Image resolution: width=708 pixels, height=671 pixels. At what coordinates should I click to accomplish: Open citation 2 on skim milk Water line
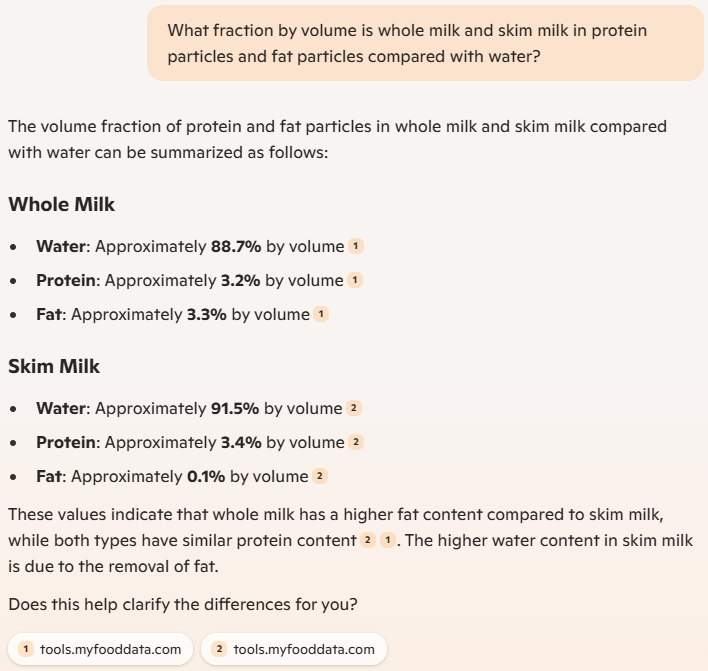click(355, 408)
